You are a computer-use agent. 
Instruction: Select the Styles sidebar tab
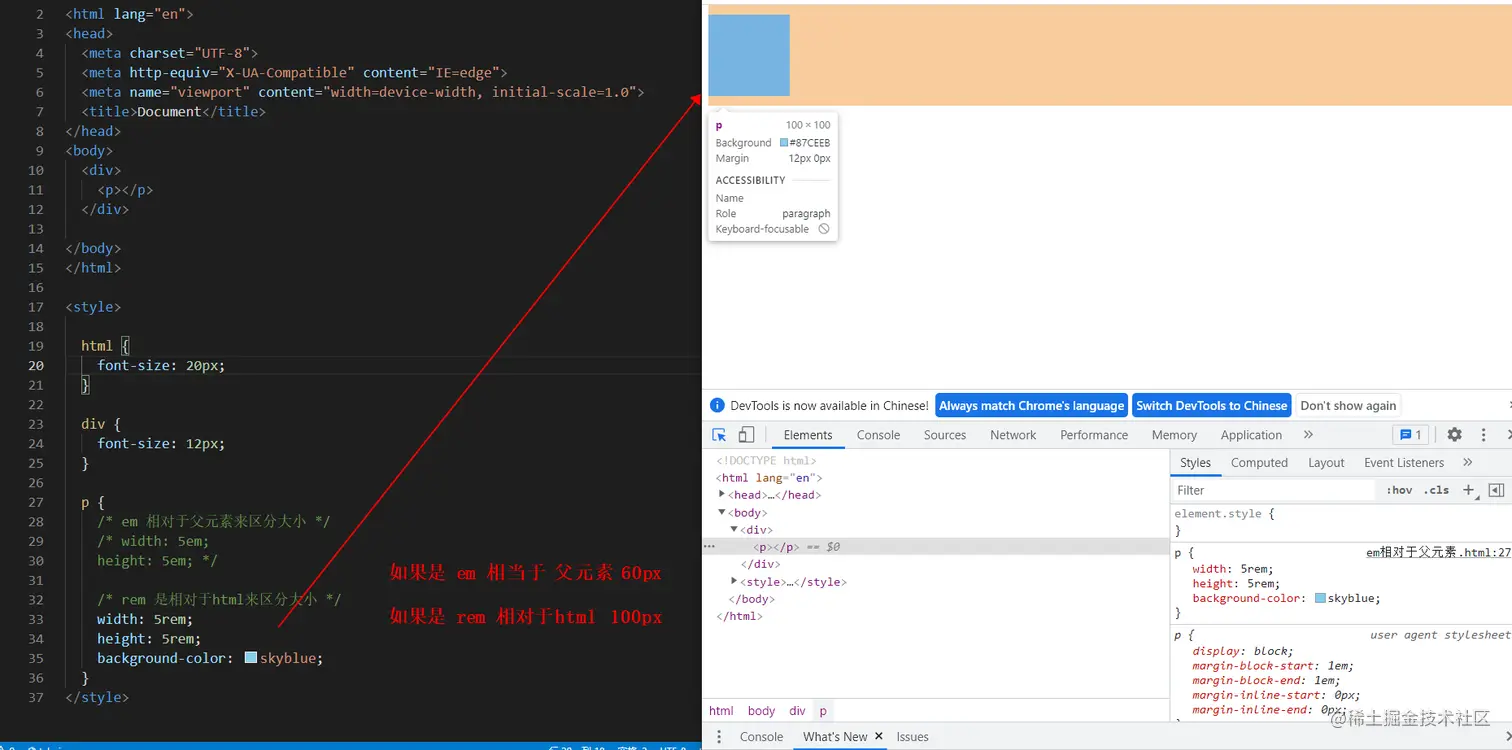pos(1195,463)
